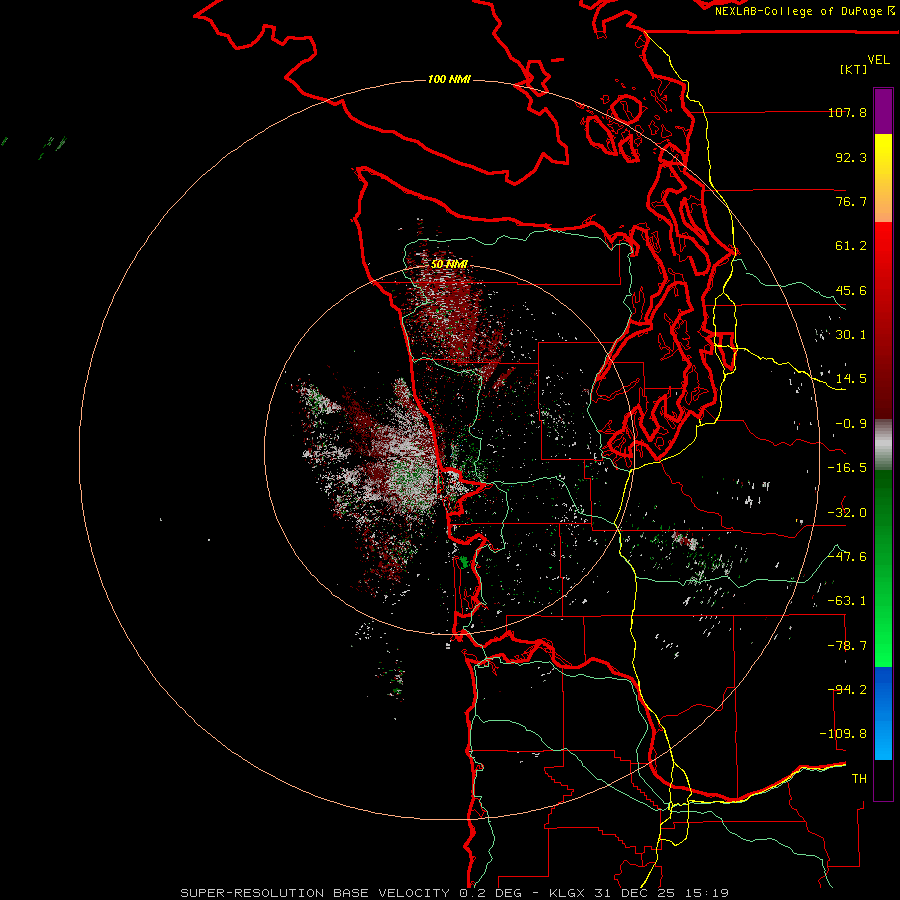This screenshot has height=900, width=900.
Task: Click the VEL legend title
Action: 878,60
